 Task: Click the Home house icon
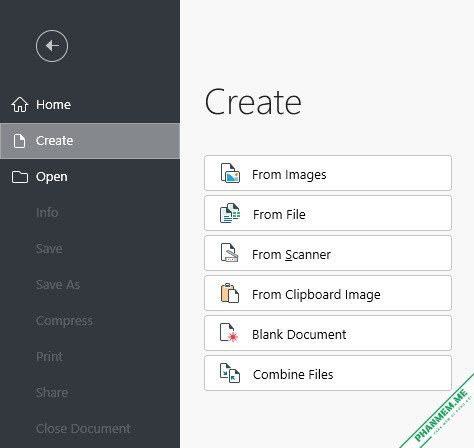tap(20, 105)
